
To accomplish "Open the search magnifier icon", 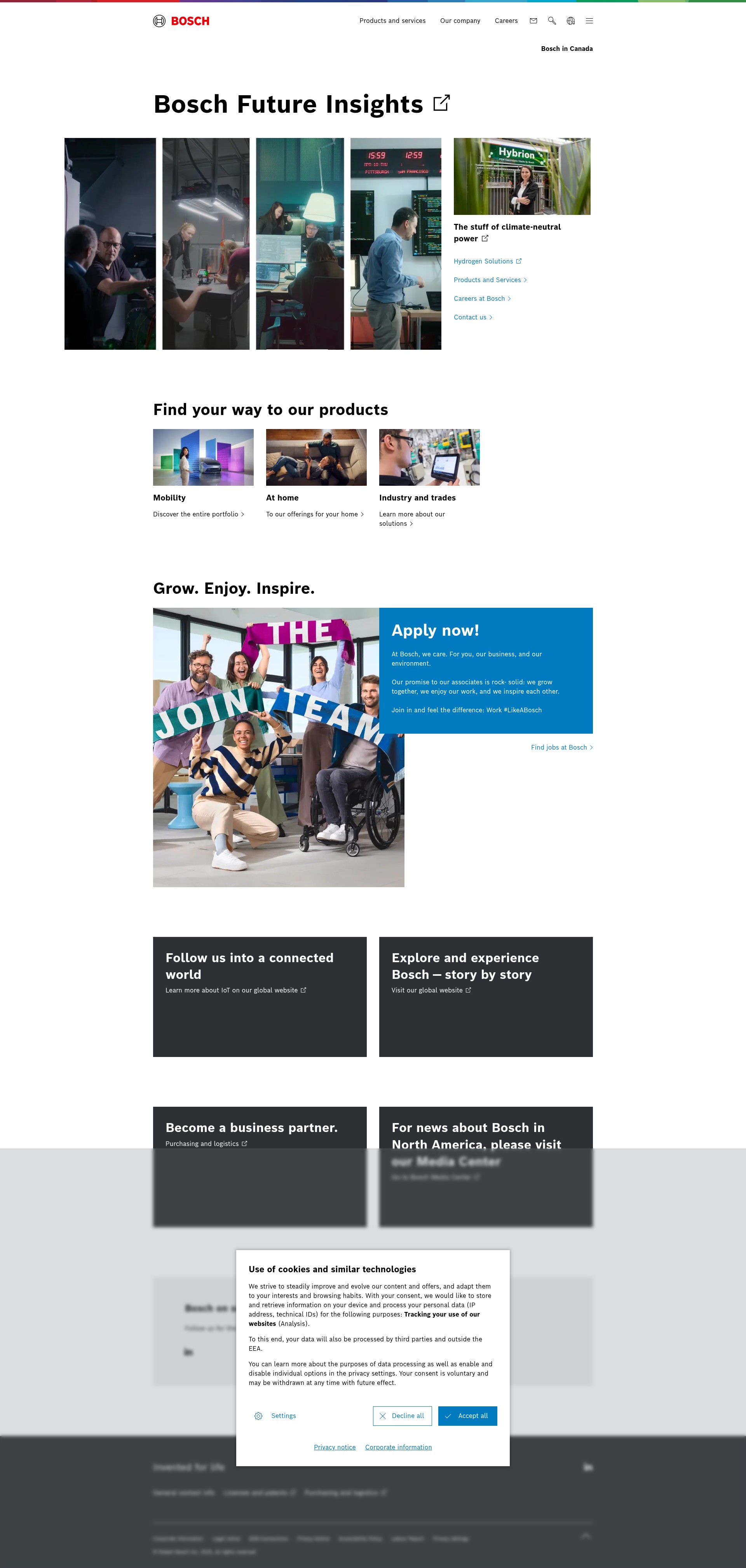I will 552,21.
